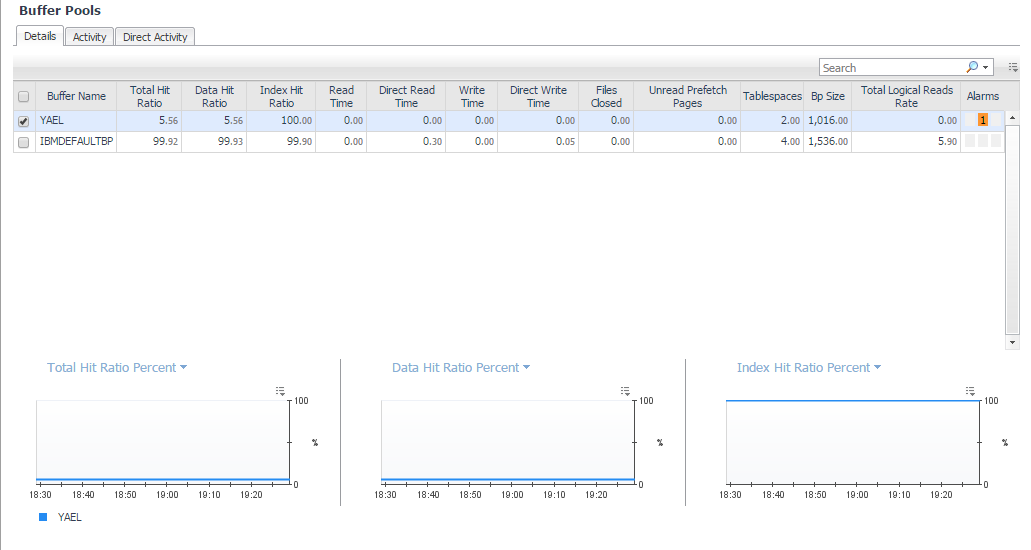Open Data Hit Ratio chart options icon
This screenshot has width=1031, height=550.
pyautogui.click(x=625, y=391)
